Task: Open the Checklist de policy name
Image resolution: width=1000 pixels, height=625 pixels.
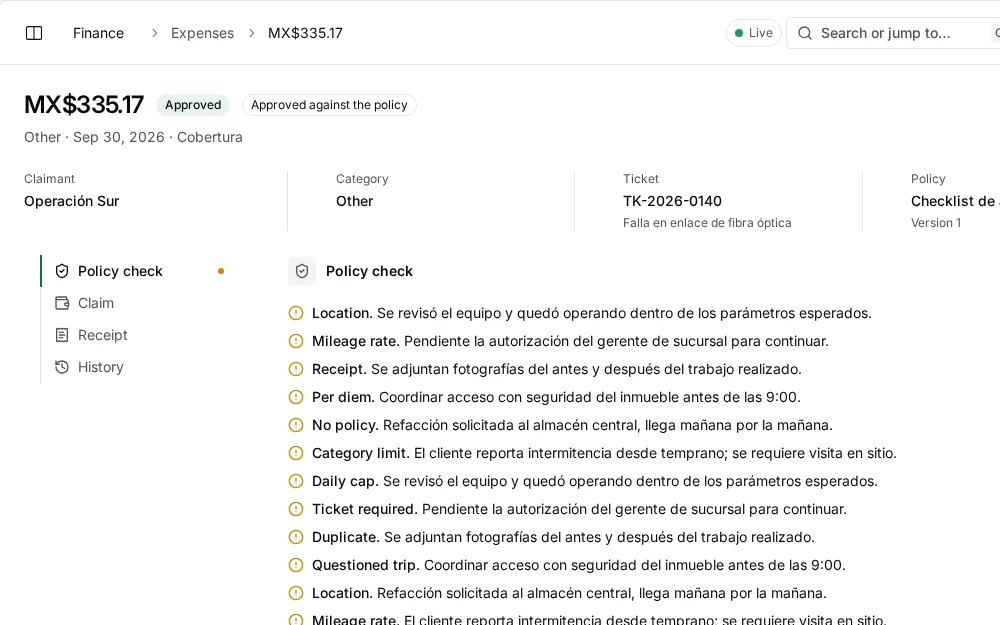Action: pos(955,202)
